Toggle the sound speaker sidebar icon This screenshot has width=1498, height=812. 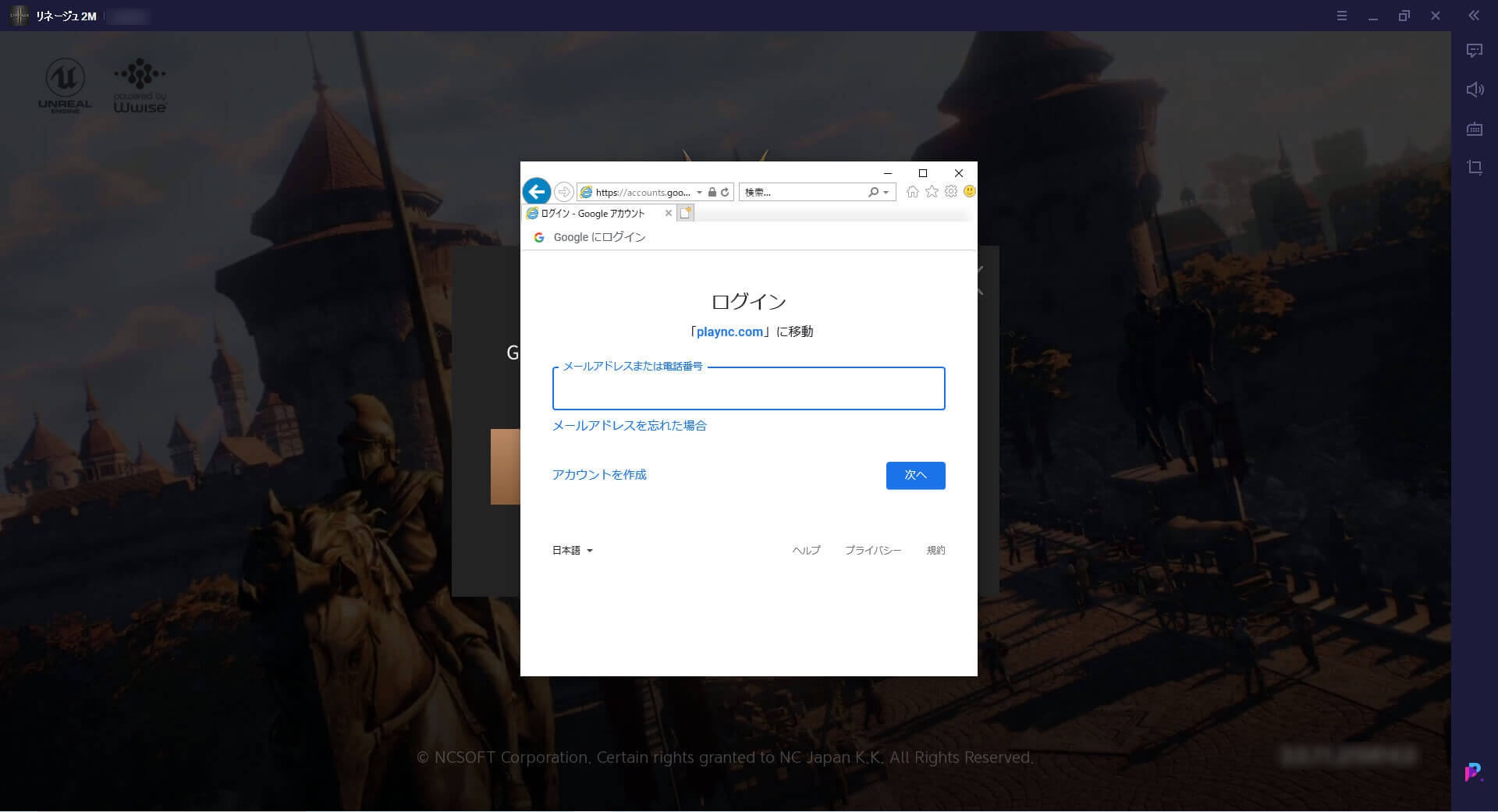pos(1475,90)
